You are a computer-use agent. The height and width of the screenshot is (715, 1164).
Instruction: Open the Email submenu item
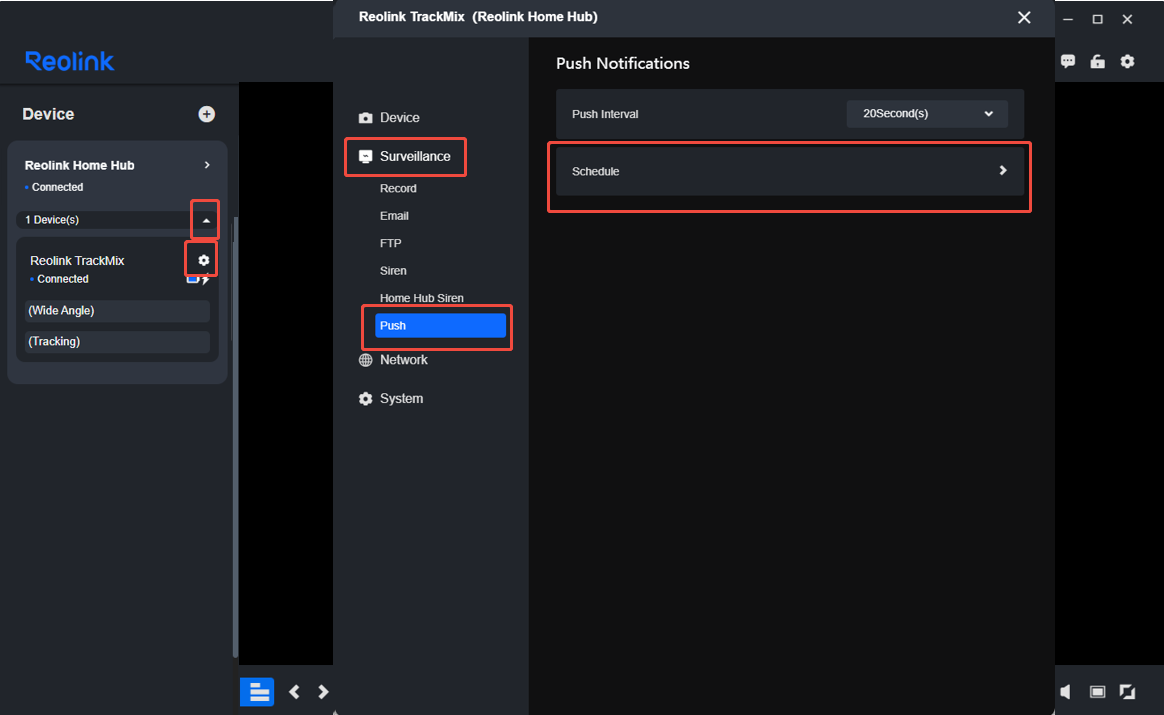point(394,216)
